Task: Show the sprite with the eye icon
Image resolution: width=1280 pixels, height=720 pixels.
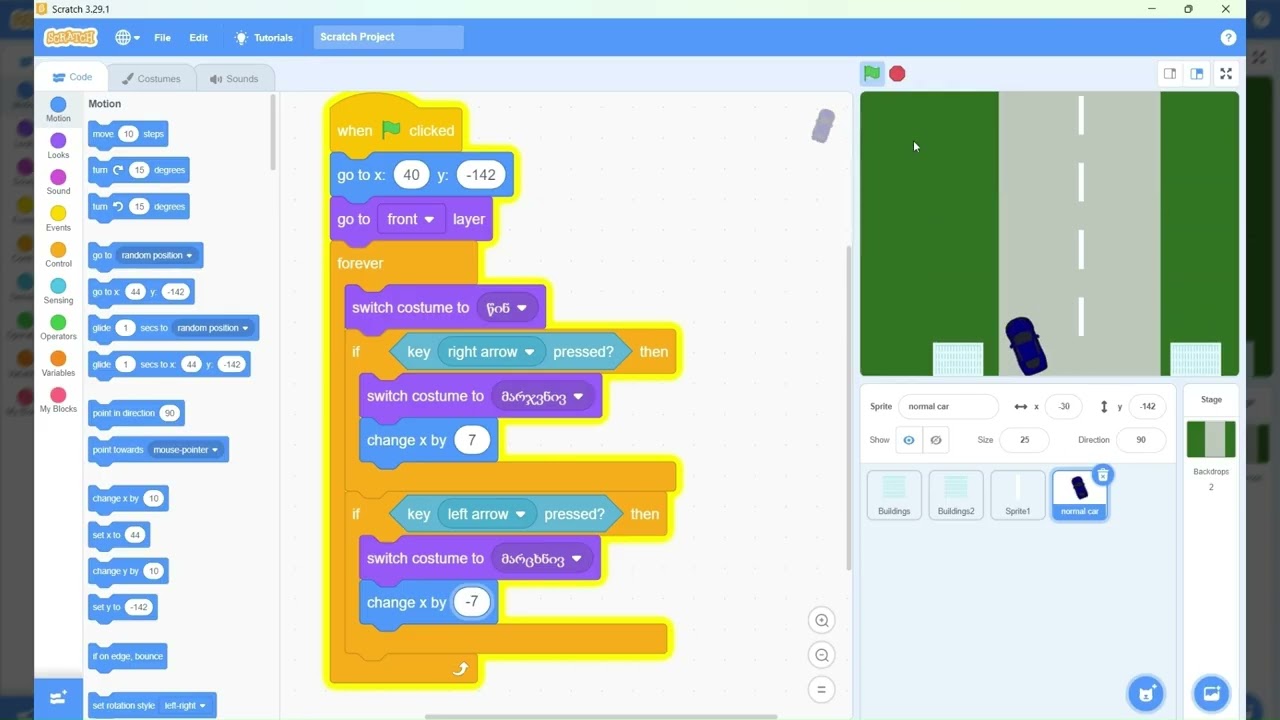Action: click(x=909, y=440)
